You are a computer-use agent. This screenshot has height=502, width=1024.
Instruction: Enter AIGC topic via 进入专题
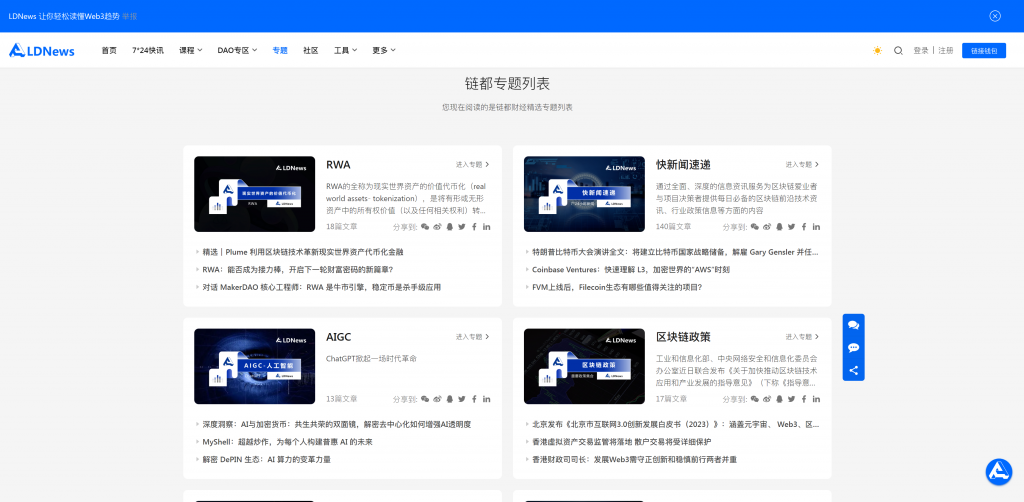473,337
